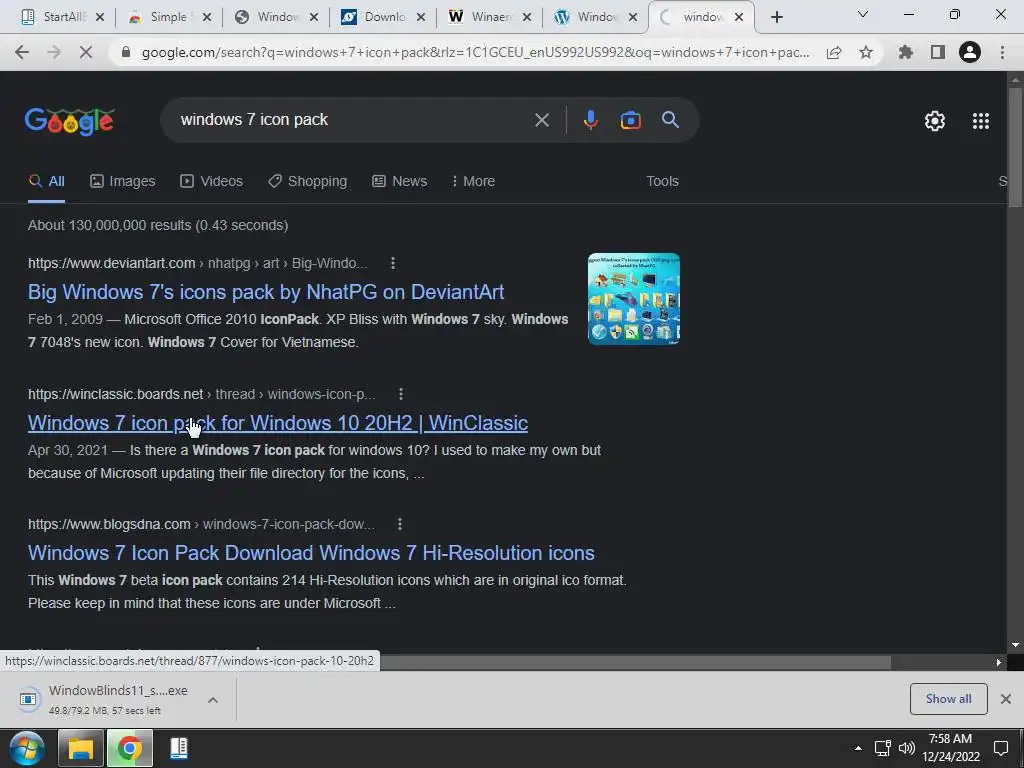Open the notification center icon

coord(1000,748)
